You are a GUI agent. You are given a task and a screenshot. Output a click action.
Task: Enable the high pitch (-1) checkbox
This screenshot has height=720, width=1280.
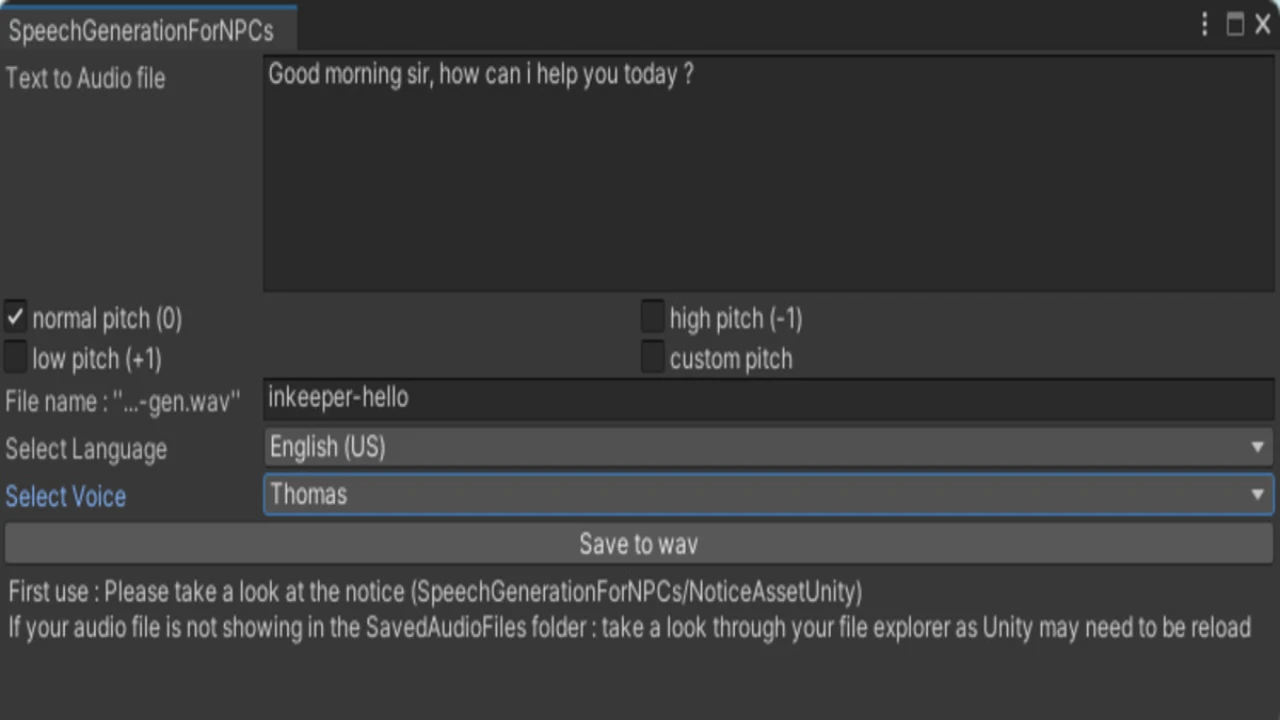[652, 318]
